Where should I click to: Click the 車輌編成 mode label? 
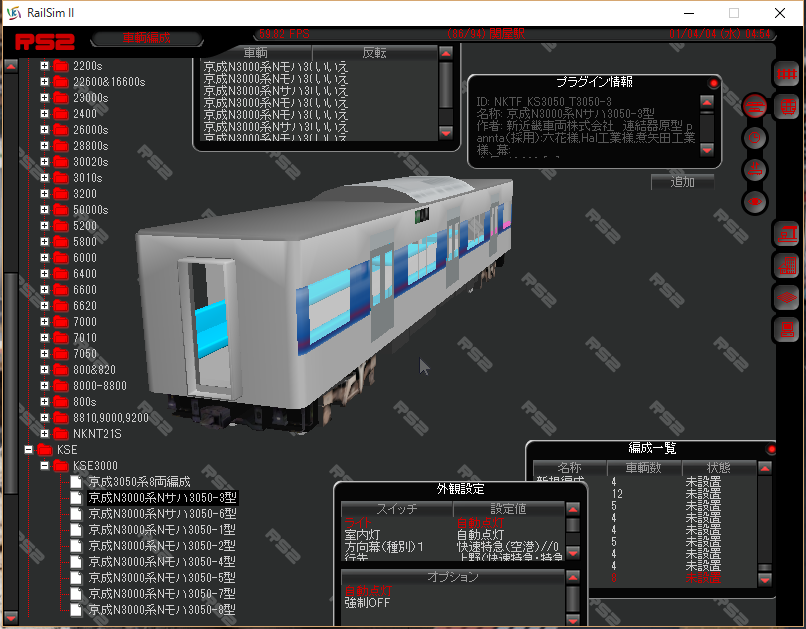coord(146,38)
